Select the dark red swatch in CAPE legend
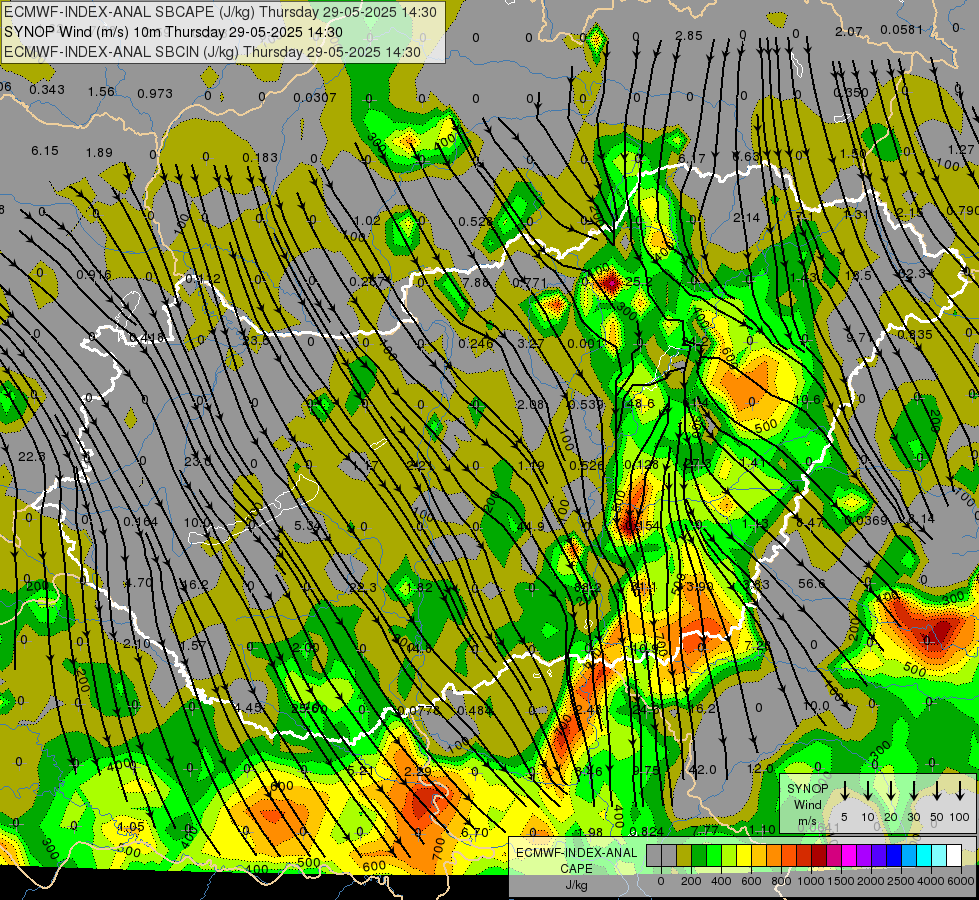 (x=819, y=855)
